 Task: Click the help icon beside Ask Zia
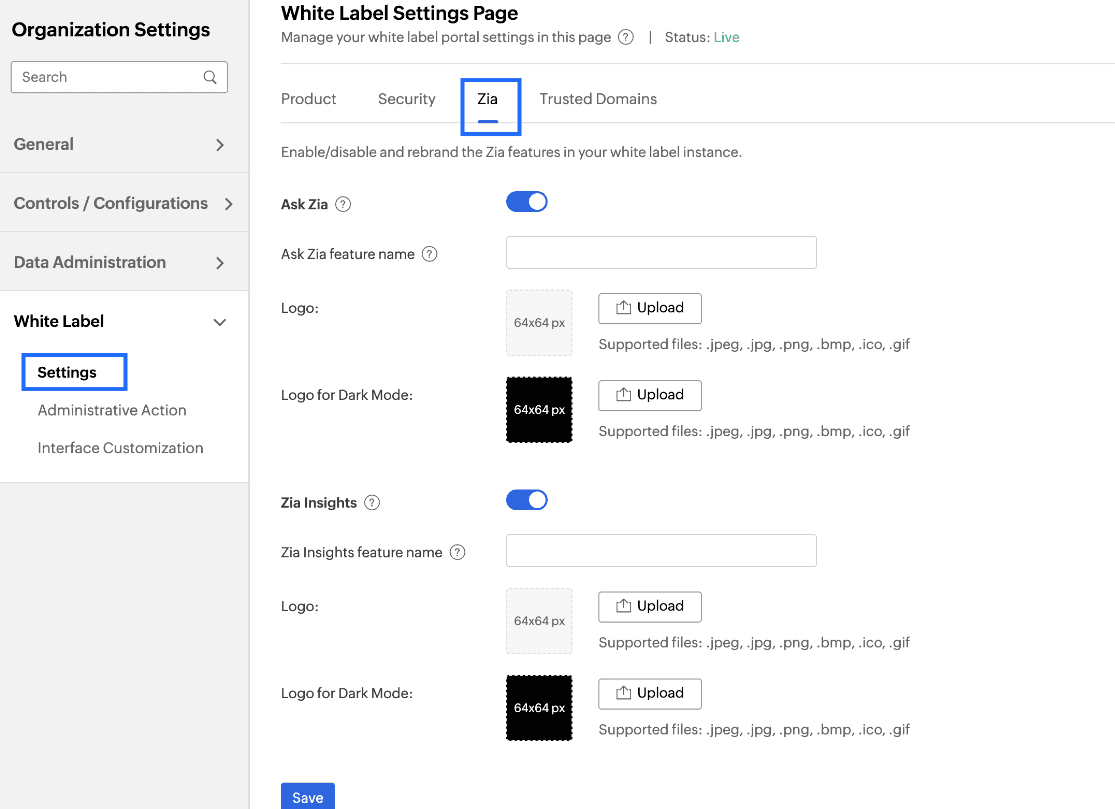coord(343,204)
